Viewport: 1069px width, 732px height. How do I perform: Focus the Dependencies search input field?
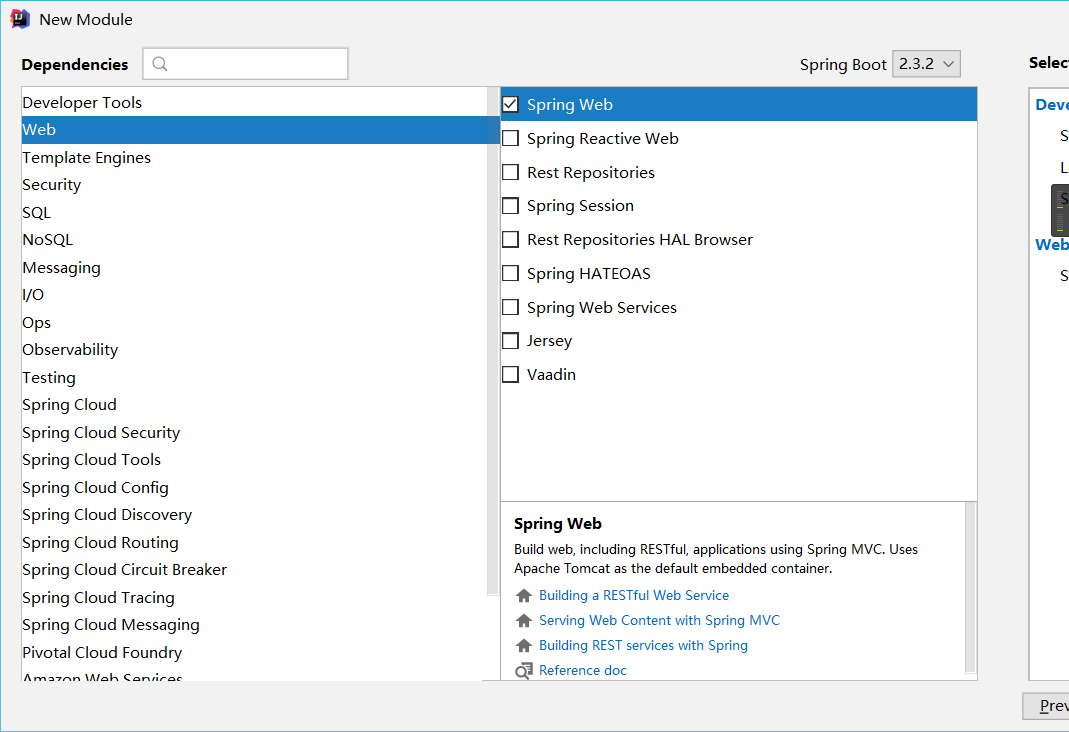245,63
